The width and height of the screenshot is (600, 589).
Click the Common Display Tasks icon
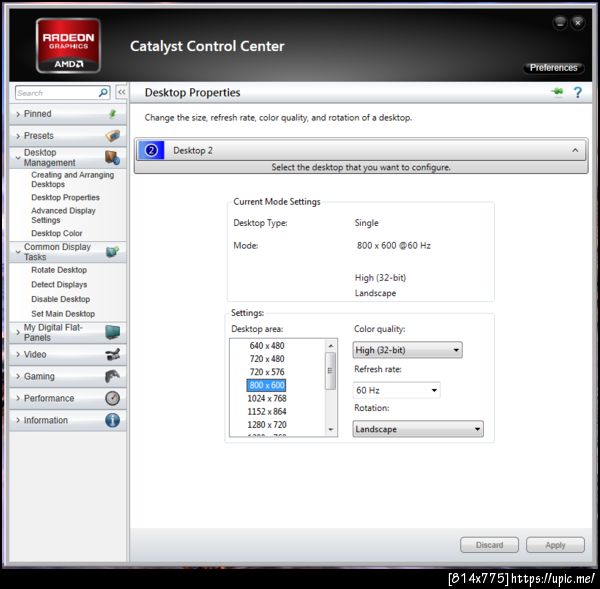pyautogui.click(x=112, y=251)
